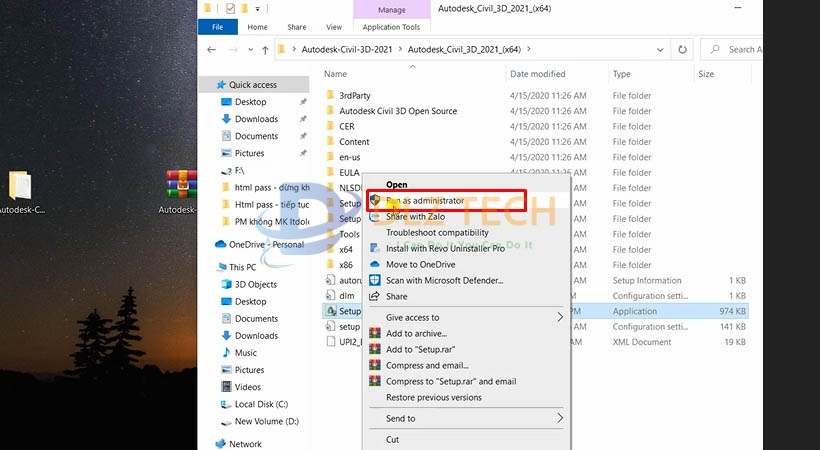Open the Quick Access Toolbar customize dropdown

click(257, 9)
